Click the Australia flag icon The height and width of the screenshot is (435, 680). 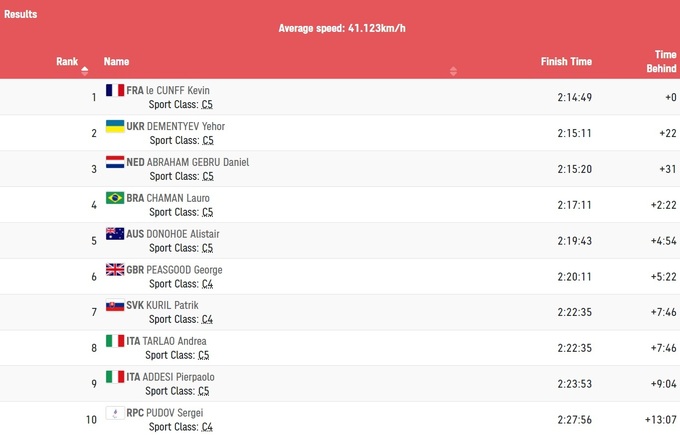click(115, 234)
